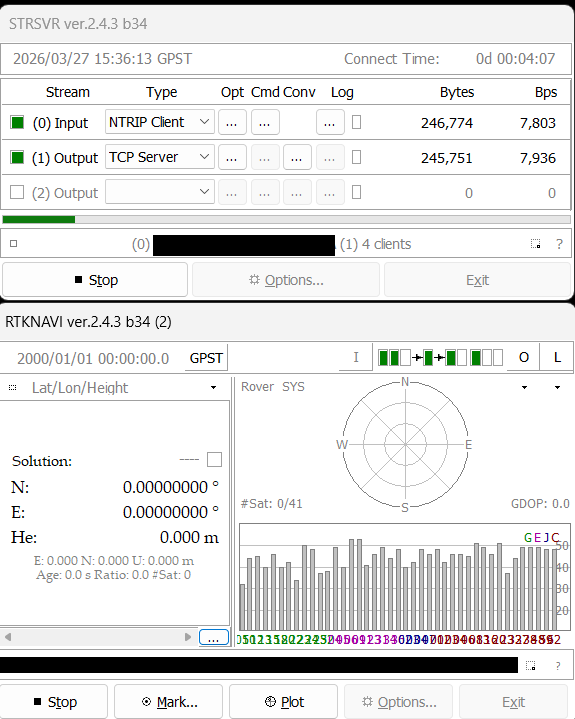Click the ... button beside solution scrollbar
575x719 pixels.
pyautogui.click(x=214, y=637)
